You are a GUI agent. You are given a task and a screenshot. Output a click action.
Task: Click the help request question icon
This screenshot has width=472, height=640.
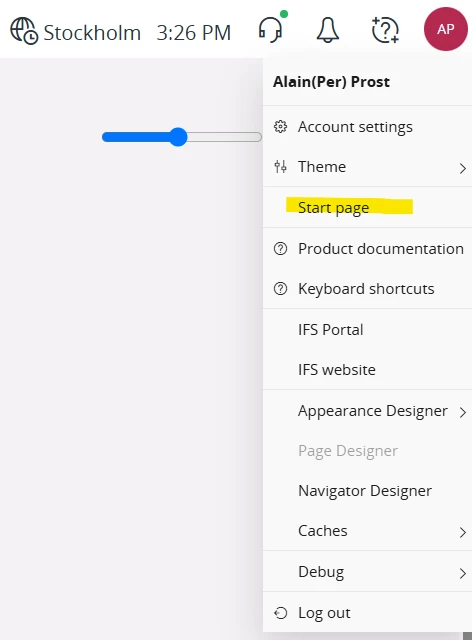coord(385,30)
